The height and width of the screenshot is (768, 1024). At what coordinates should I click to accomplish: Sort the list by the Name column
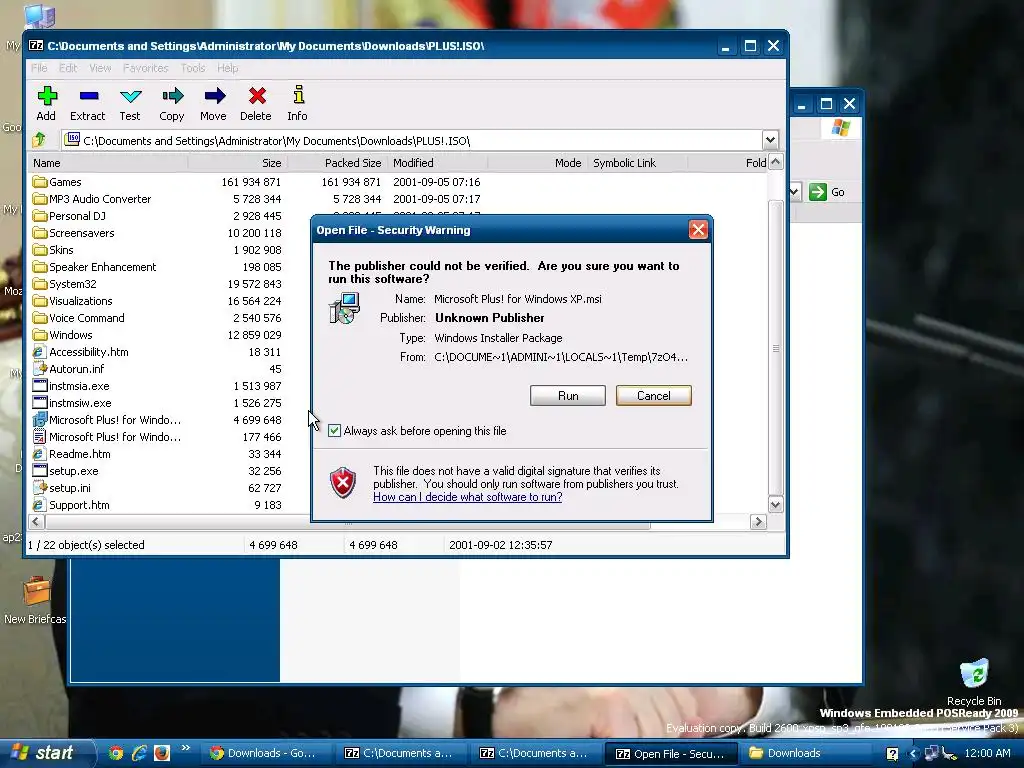tap(108, 163)
